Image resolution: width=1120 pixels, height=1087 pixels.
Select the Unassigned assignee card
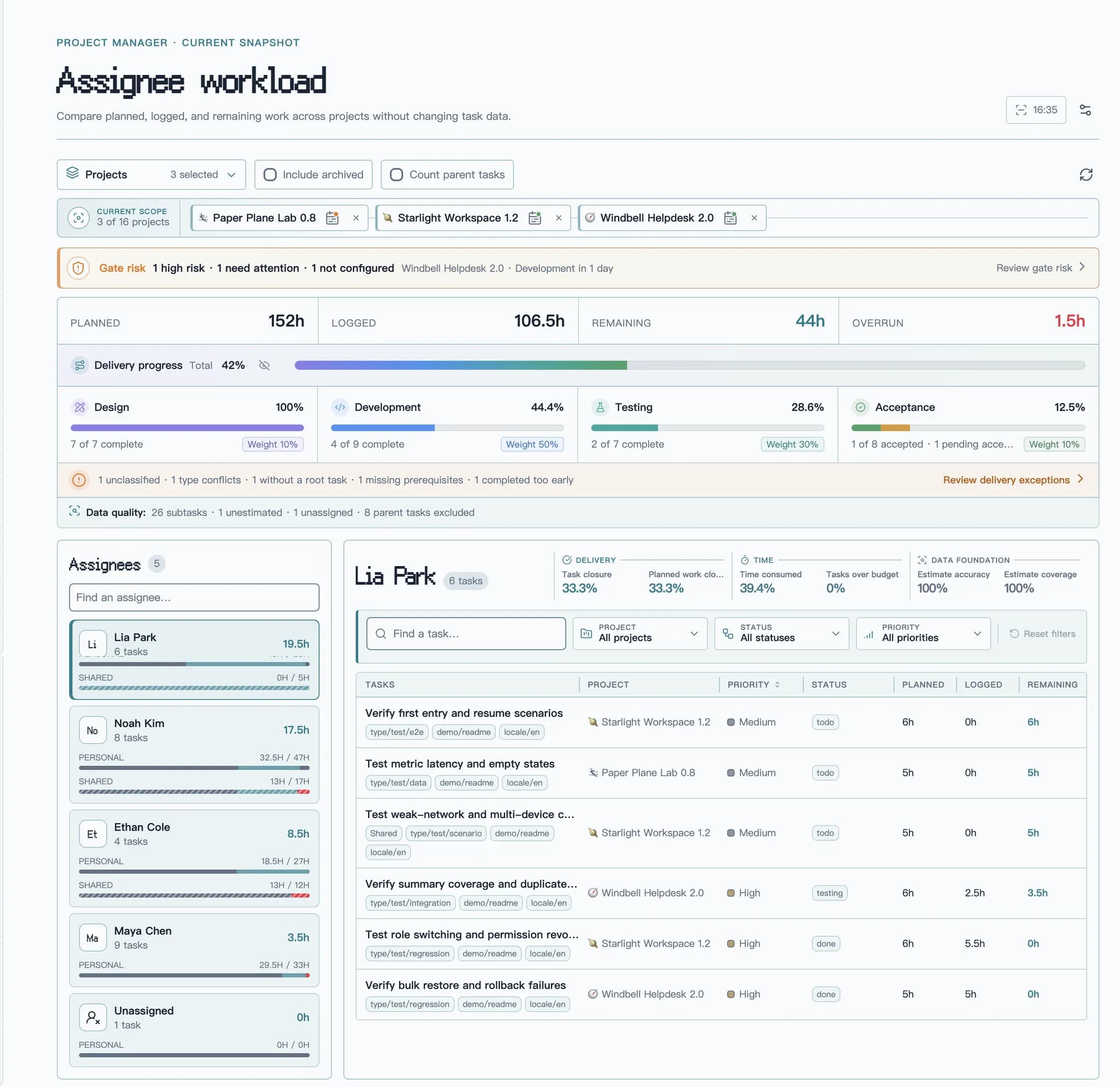click(194, 1030)
